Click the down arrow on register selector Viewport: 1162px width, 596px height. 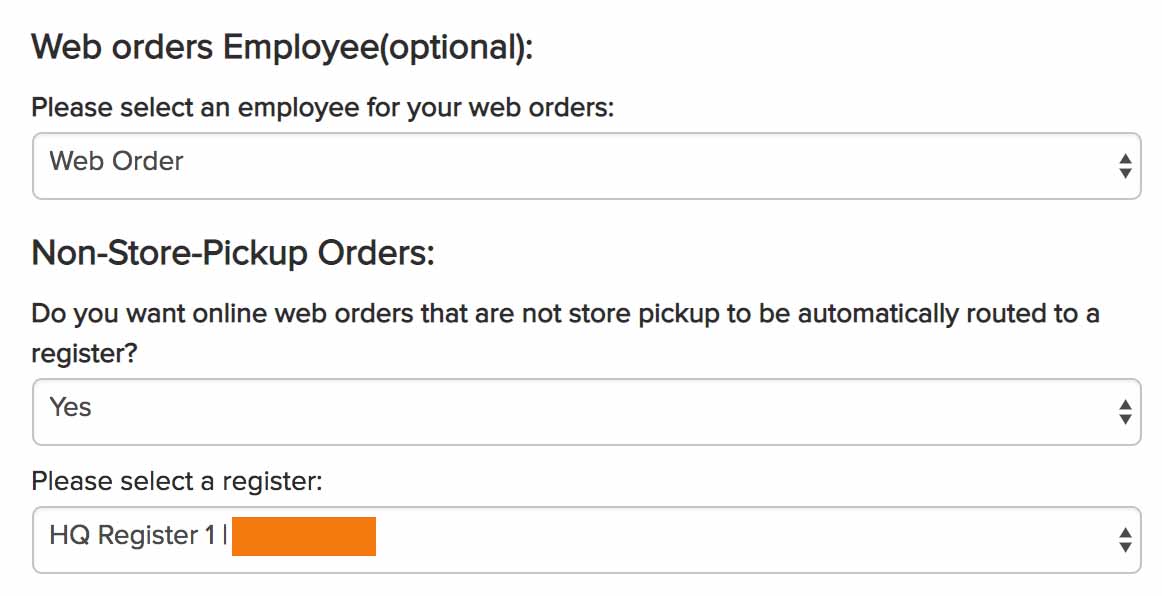[1125, 547]
